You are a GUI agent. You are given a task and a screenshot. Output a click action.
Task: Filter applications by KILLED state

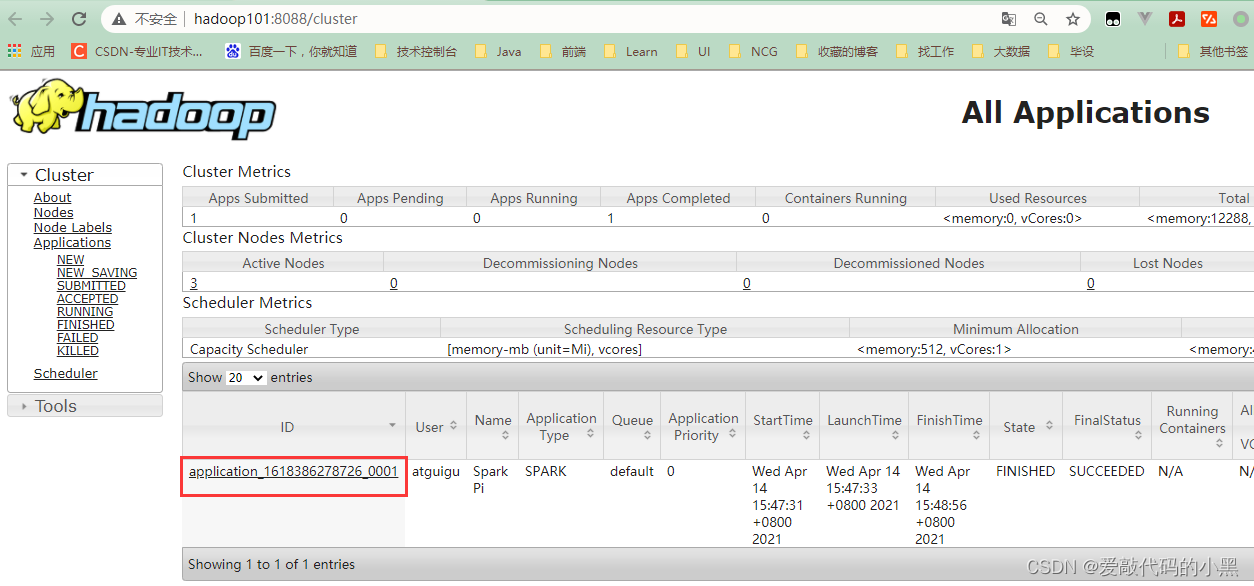[x=77, y=351]
